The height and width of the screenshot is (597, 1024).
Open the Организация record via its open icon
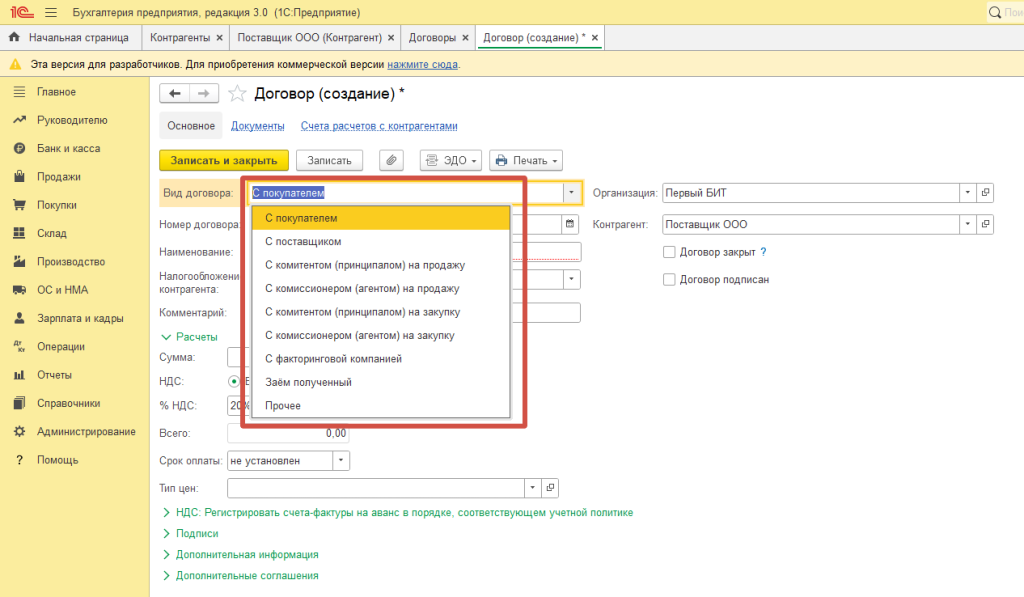985,193
